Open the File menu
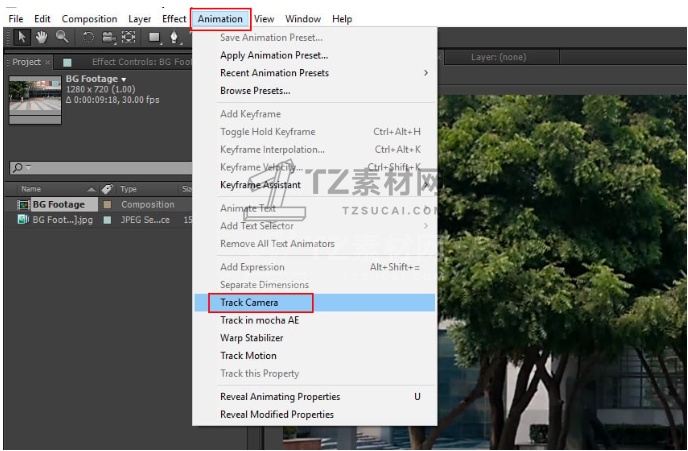Screen dimensions: 688x451 click(x=16, y=19)
